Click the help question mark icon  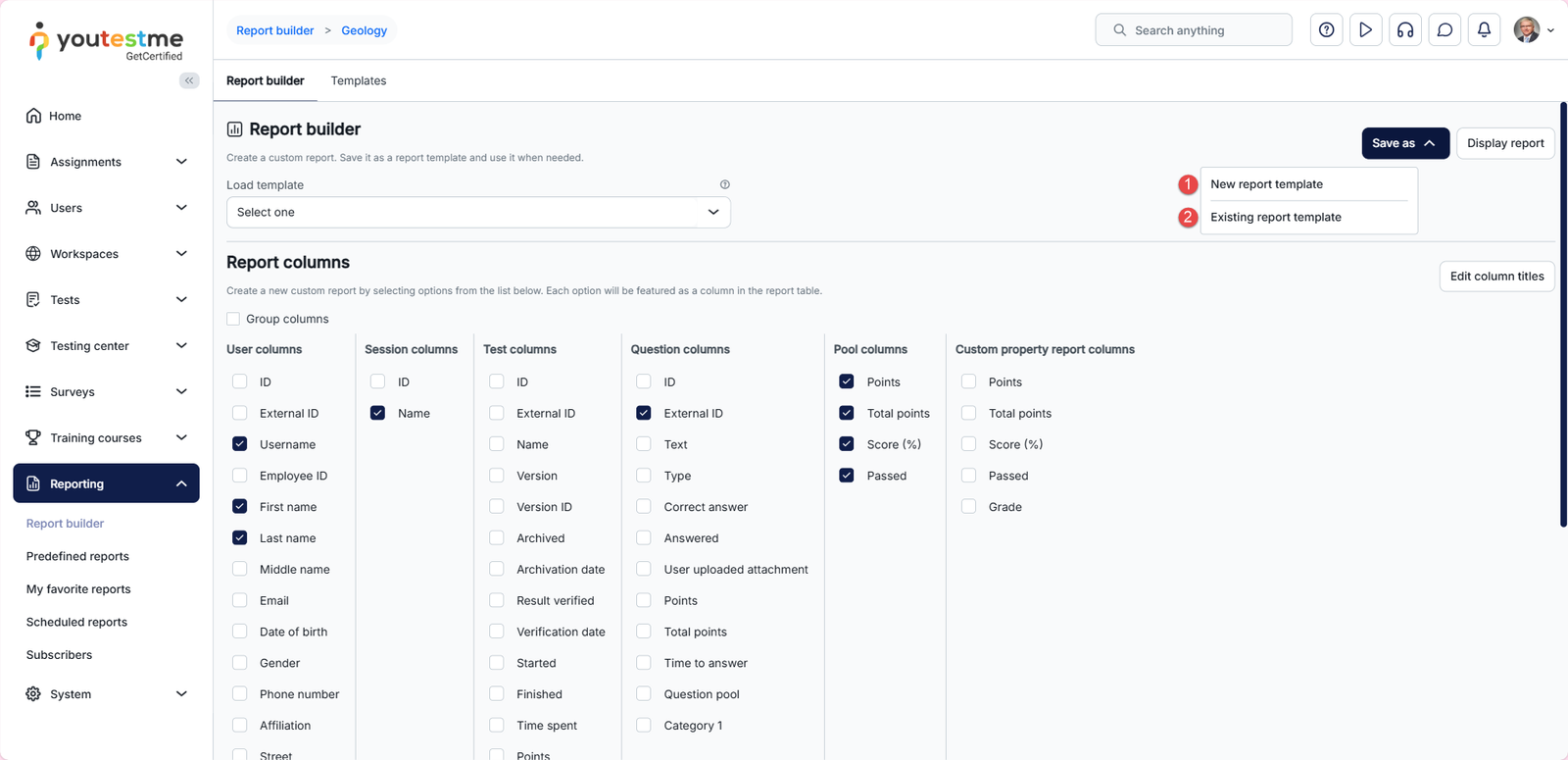point(1326,30)
